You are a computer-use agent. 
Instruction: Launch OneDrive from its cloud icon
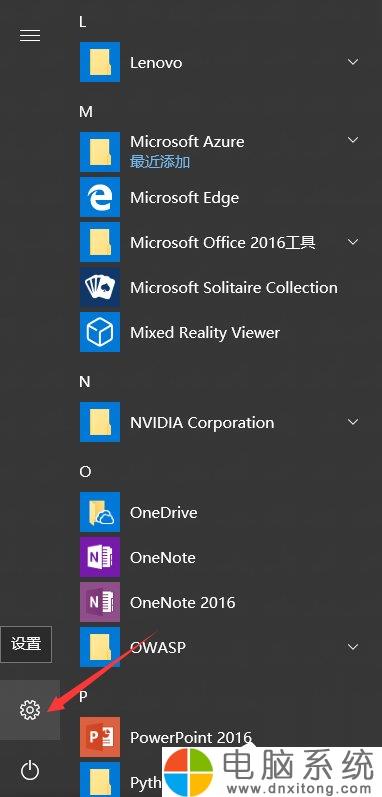point(100,512)
